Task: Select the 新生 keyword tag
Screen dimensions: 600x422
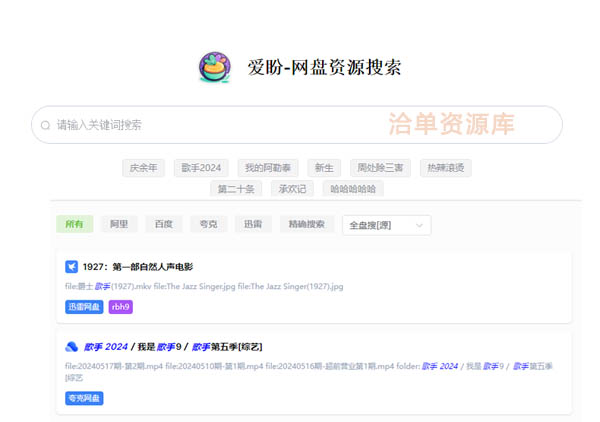Action: click(324, 168)
